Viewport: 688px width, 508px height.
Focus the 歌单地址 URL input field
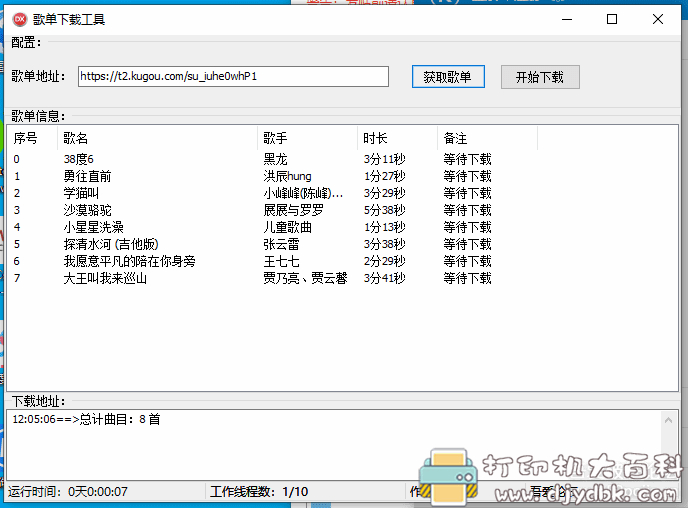point(233,76)
